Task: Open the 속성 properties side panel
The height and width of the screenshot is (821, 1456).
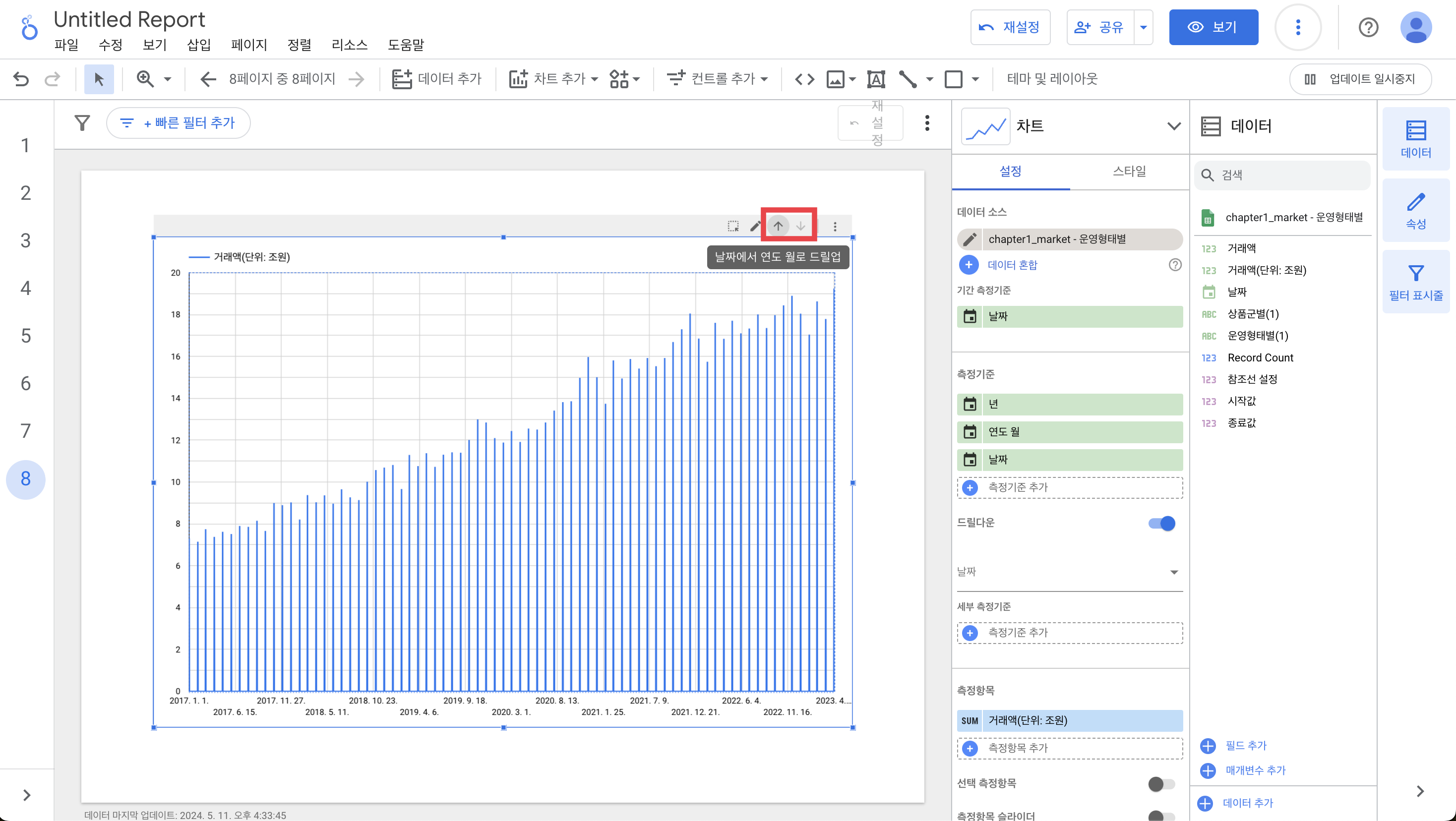Action: 1415,210
